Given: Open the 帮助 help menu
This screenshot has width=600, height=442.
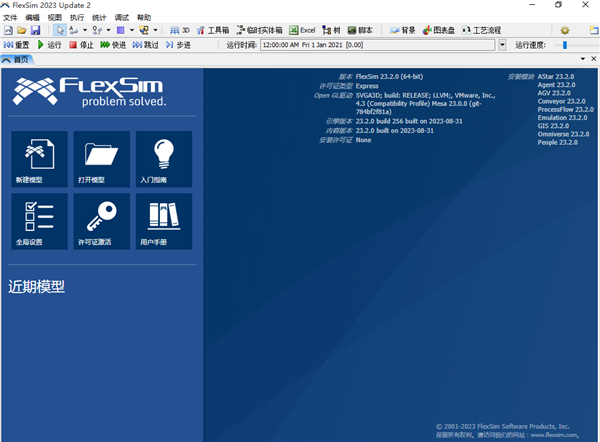Looking at the screenshot, I should pos(144,18).
